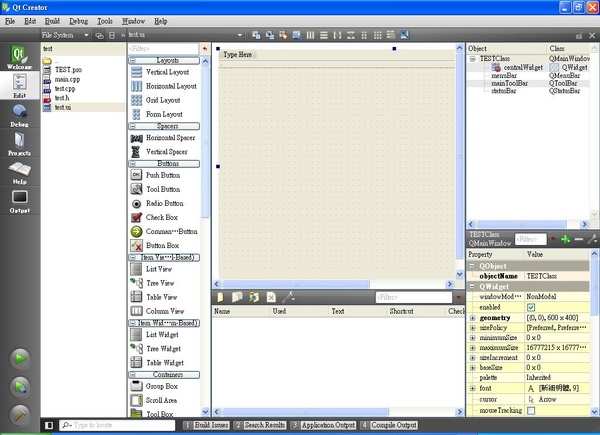
Task: Click the lay out in grid toolbar icon
Action: 378,35
